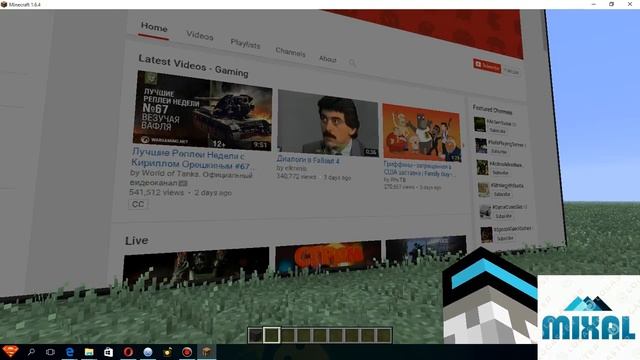Viewport: 640px width, 360px height.
Task: Click the yellow taskbar icon next to Opera
Action: pyautogui.click(x=167, y=351)
